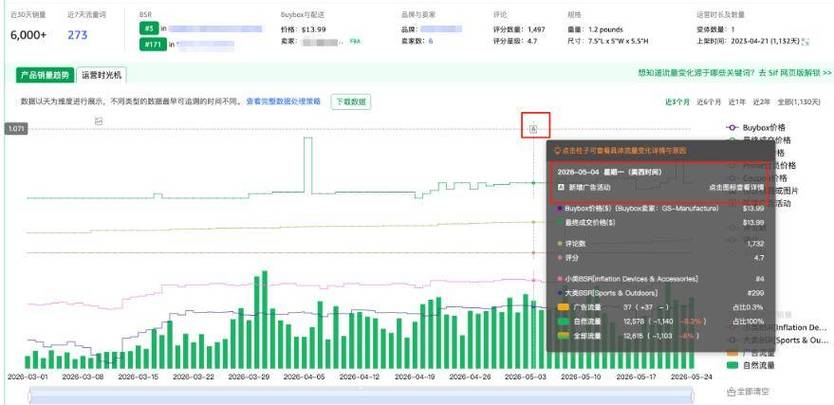
Task: Click the date range slider bar below chart
Action: (361, 396)
